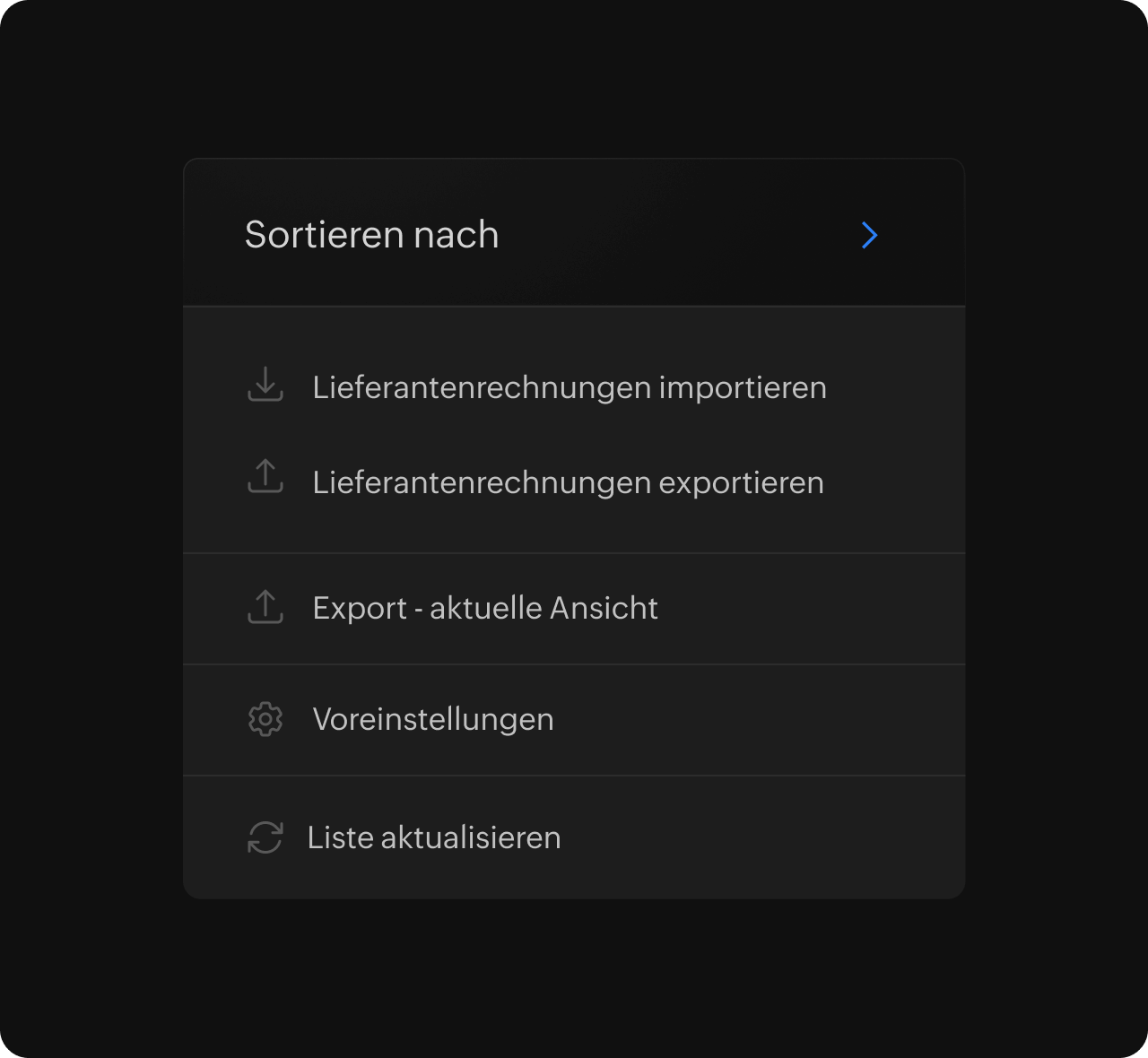Click the Sortieren nach label
The height and width of the screenshot is (1058, 1148).
point(370,235)
